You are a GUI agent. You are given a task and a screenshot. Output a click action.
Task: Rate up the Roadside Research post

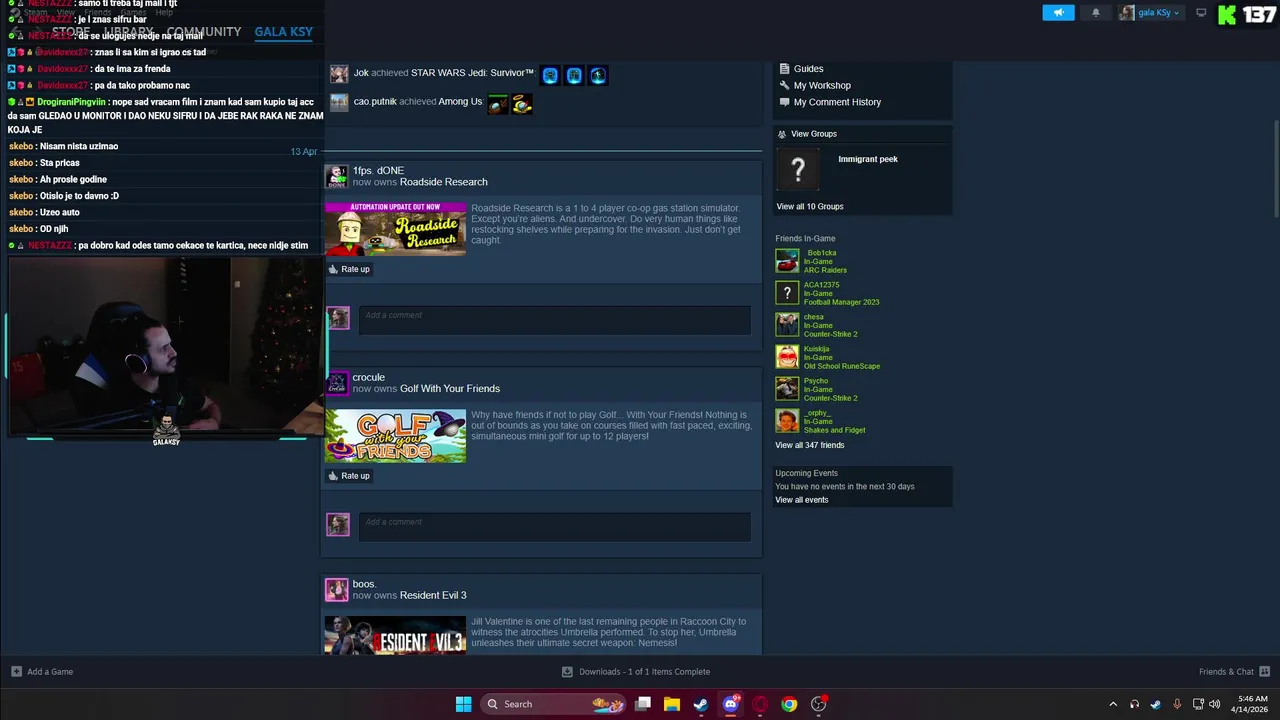click(349, 269)
